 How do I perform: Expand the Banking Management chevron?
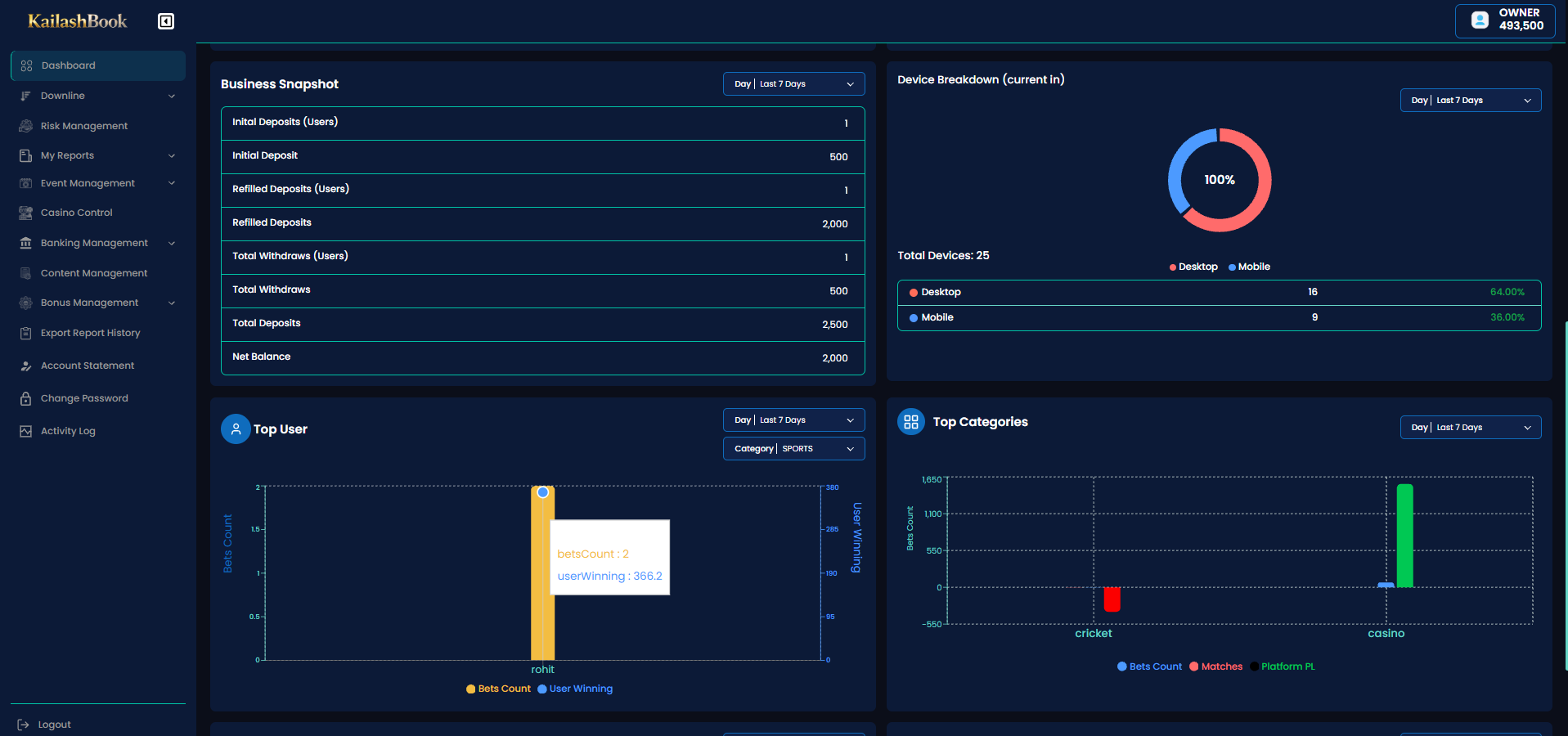(172, 243)
